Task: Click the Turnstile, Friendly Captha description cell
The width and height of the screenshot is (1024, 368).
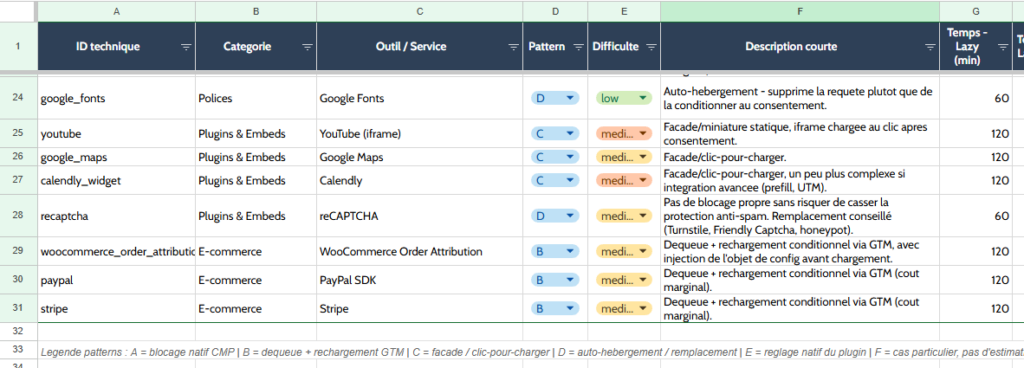Action: coord(800,216)
